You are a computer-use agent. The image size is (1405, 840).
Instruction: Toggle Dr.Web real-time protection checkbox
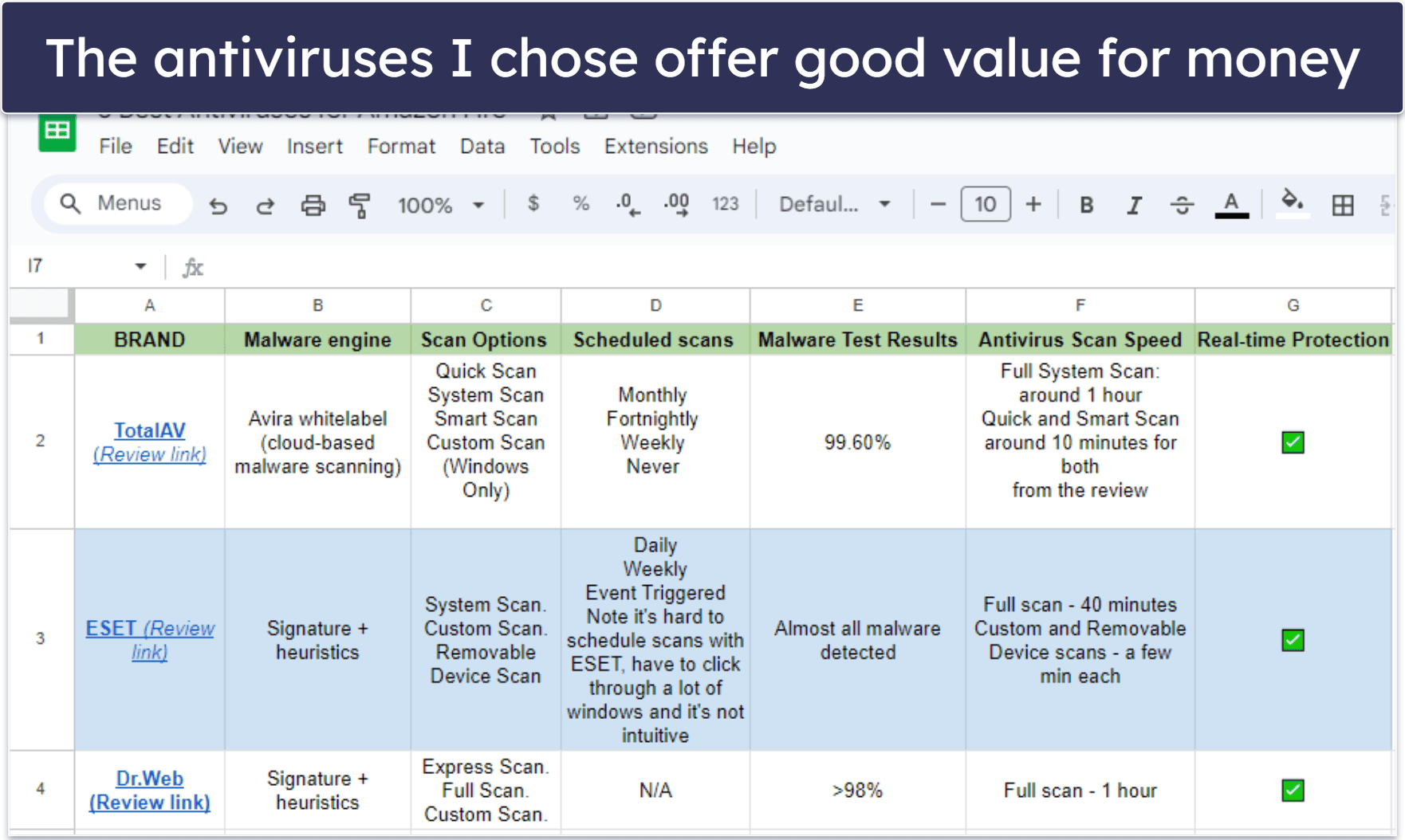tap(1293, 790)
